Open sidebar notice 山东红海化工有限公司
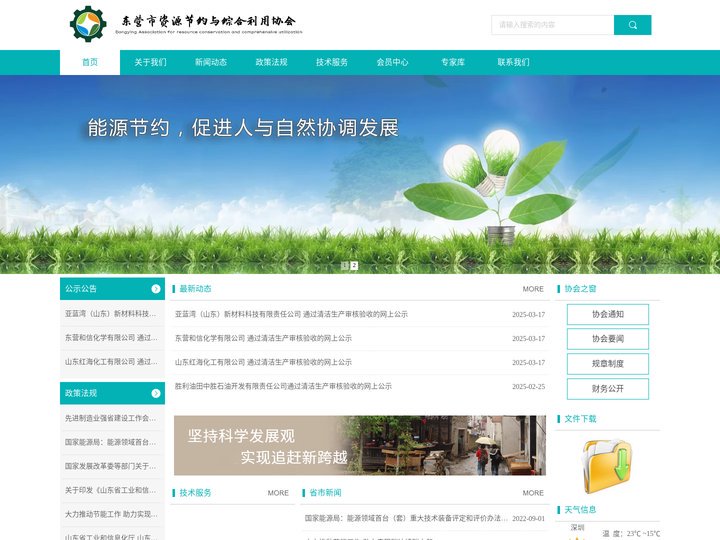The height and width of the screenshot is (540, 720). pyautogui.click(x=111, y=361)
